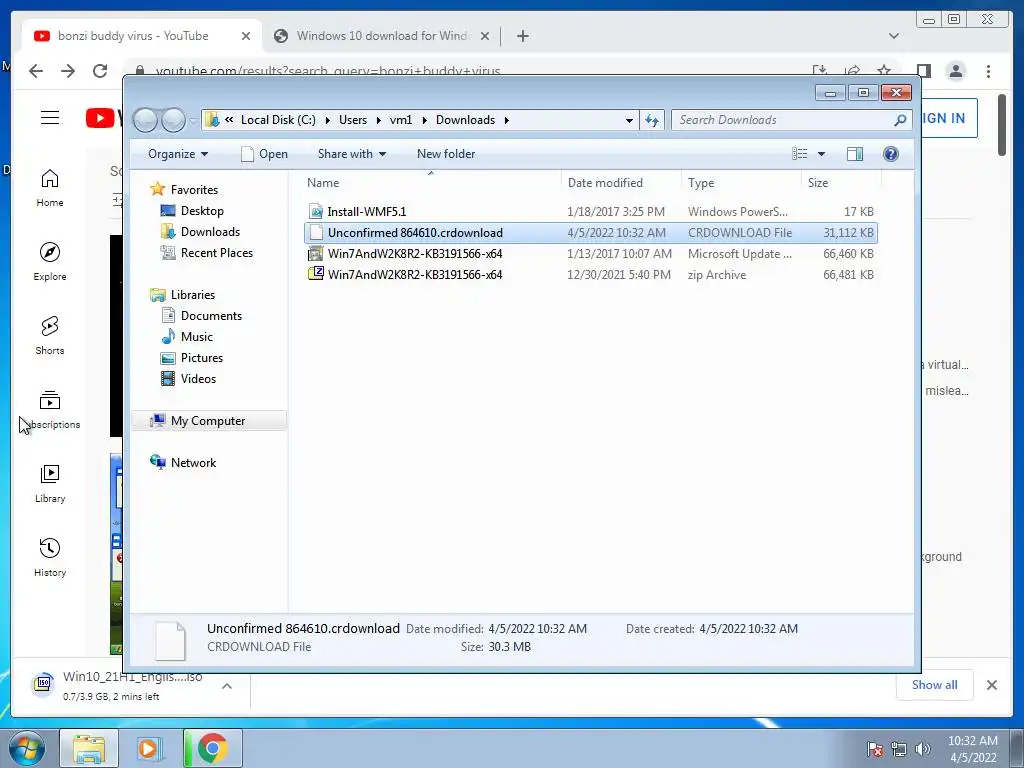
Task: Expand the address bar history dropdown
Action: pyautogui.click(x=629, y=120)
